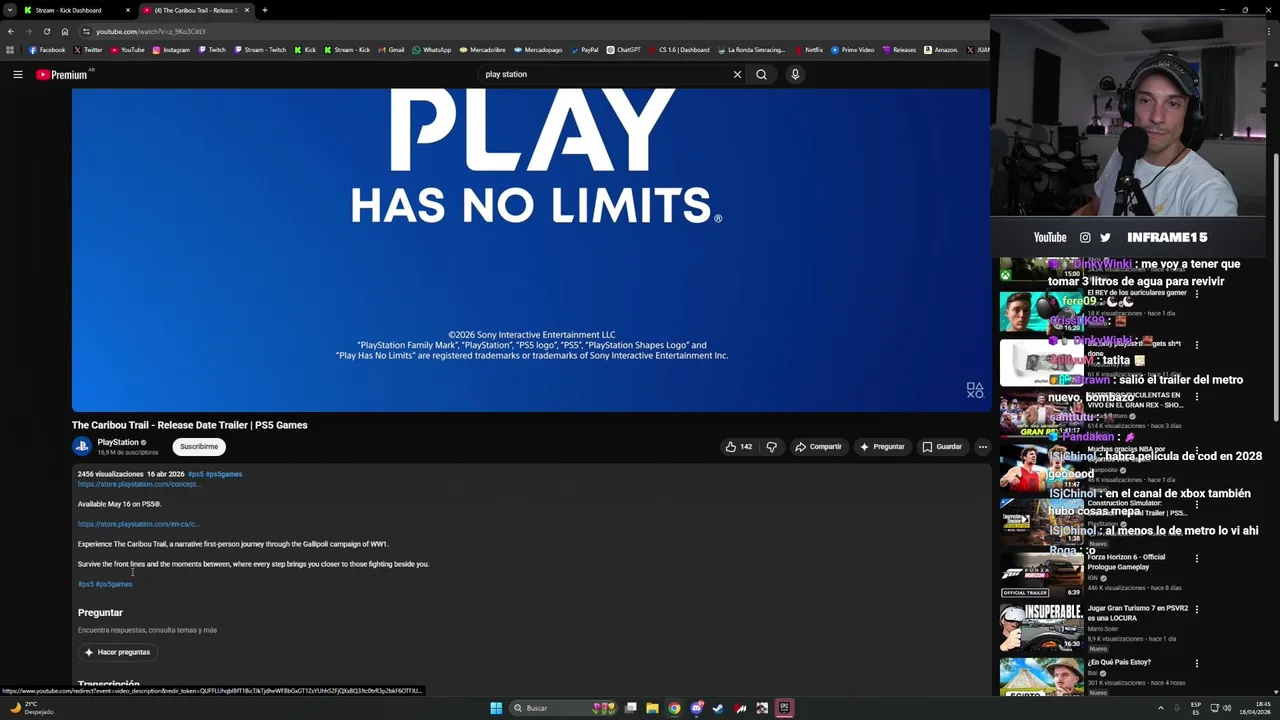This screenshot has width=1280, height=720.
Task: Close the Caribou Trail tab
Action: (247, 10)
